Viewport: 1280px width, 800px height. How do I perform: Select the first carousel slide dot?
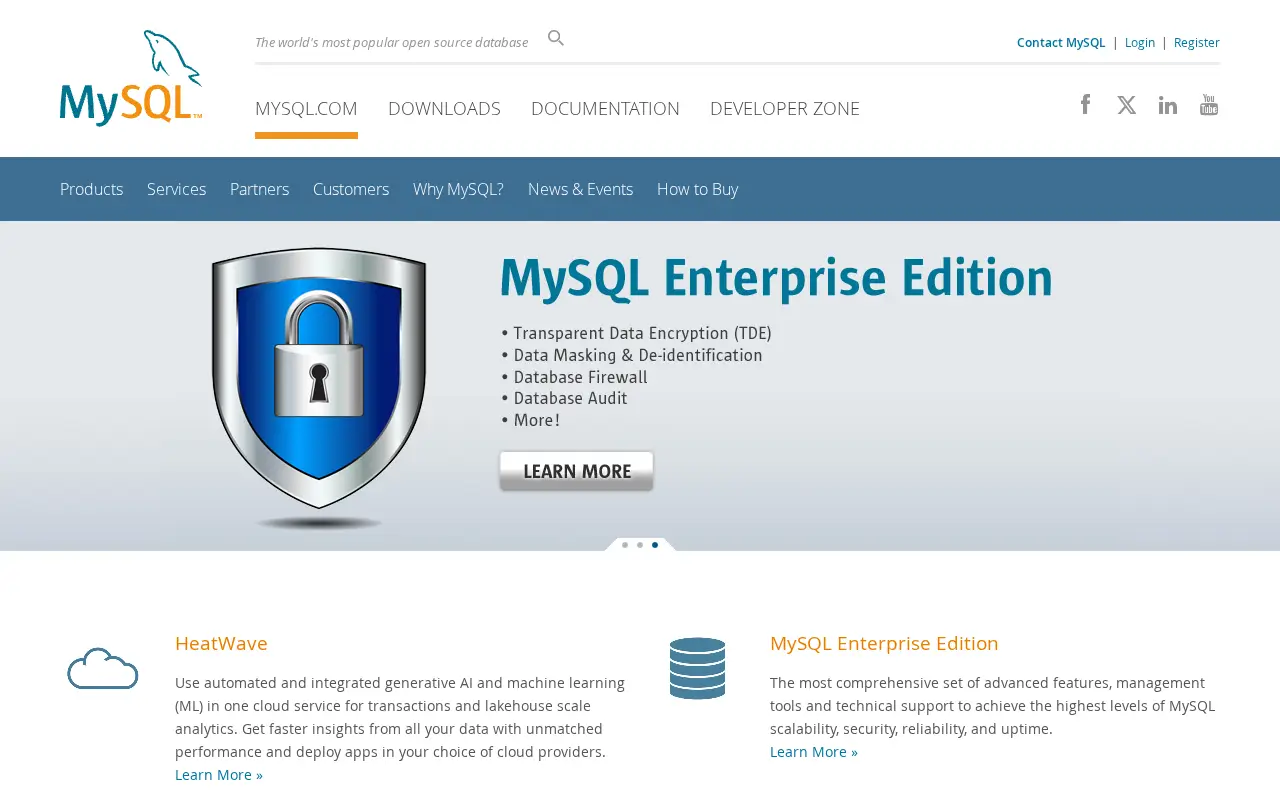click(625, 545)
